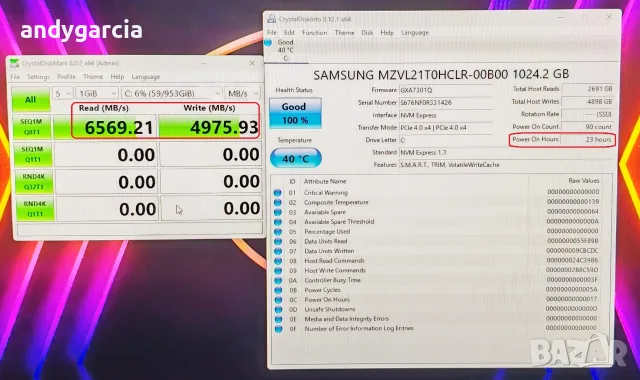Click the Raw Values column header

tap(584, 180)
